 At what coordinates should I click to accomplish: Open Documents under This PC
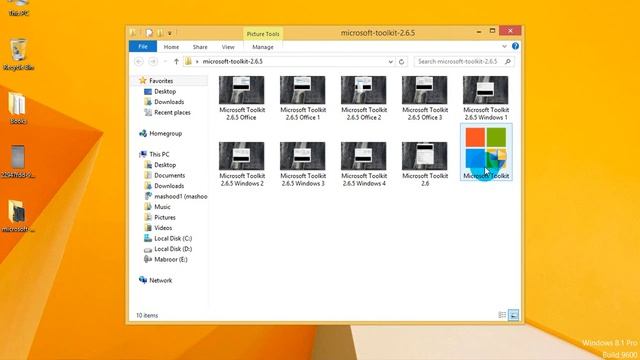click(169, 176)
